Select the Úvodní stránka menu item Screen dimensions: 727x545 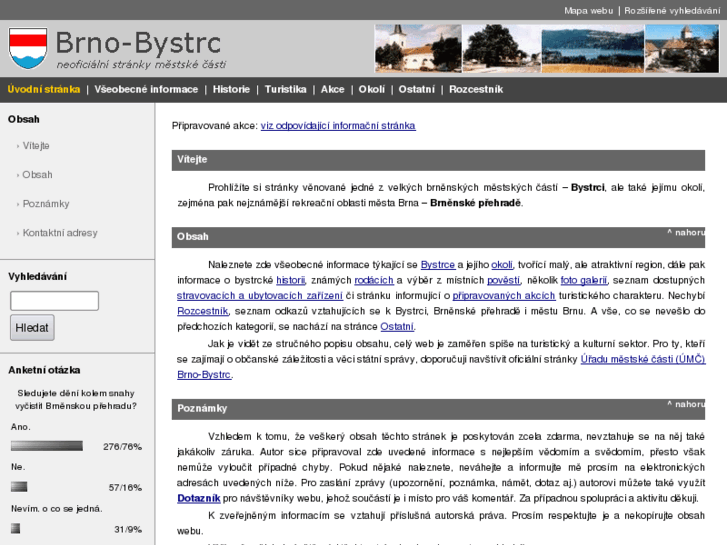tap(44, 90)
